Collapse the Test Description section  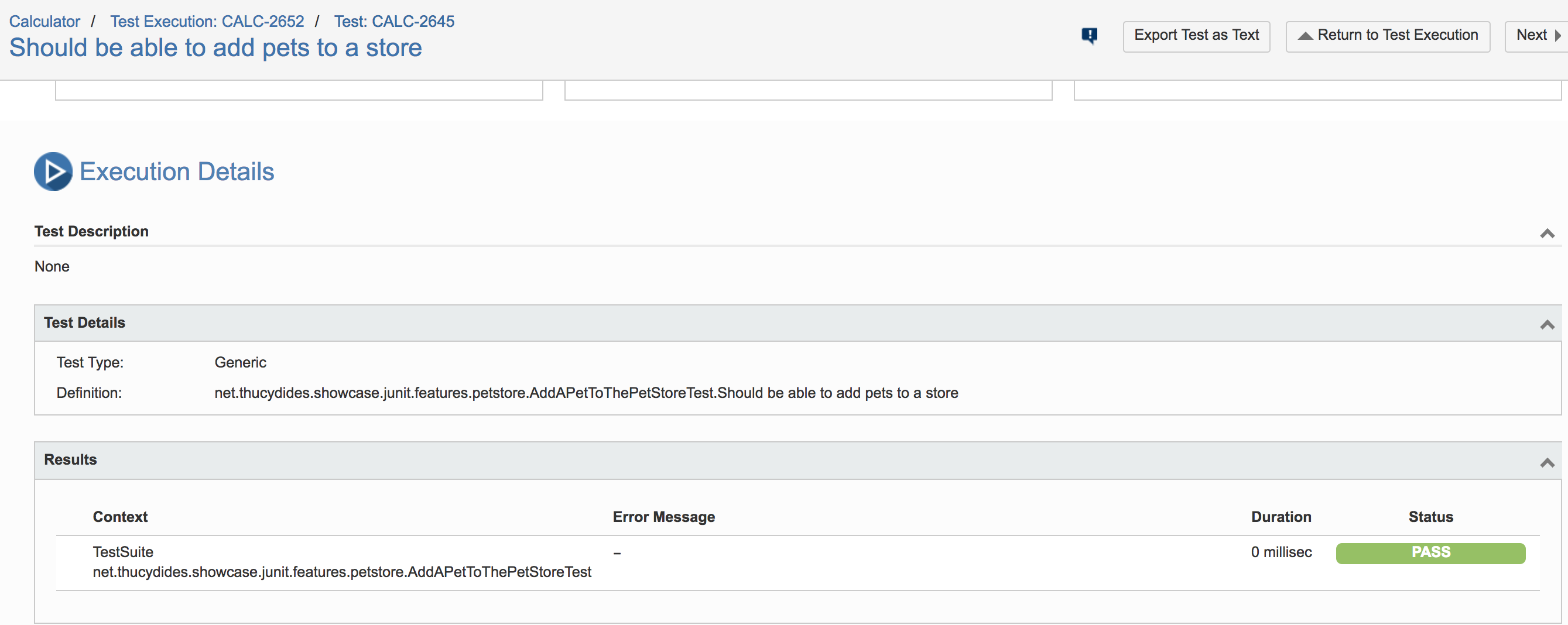point(1547,233)
